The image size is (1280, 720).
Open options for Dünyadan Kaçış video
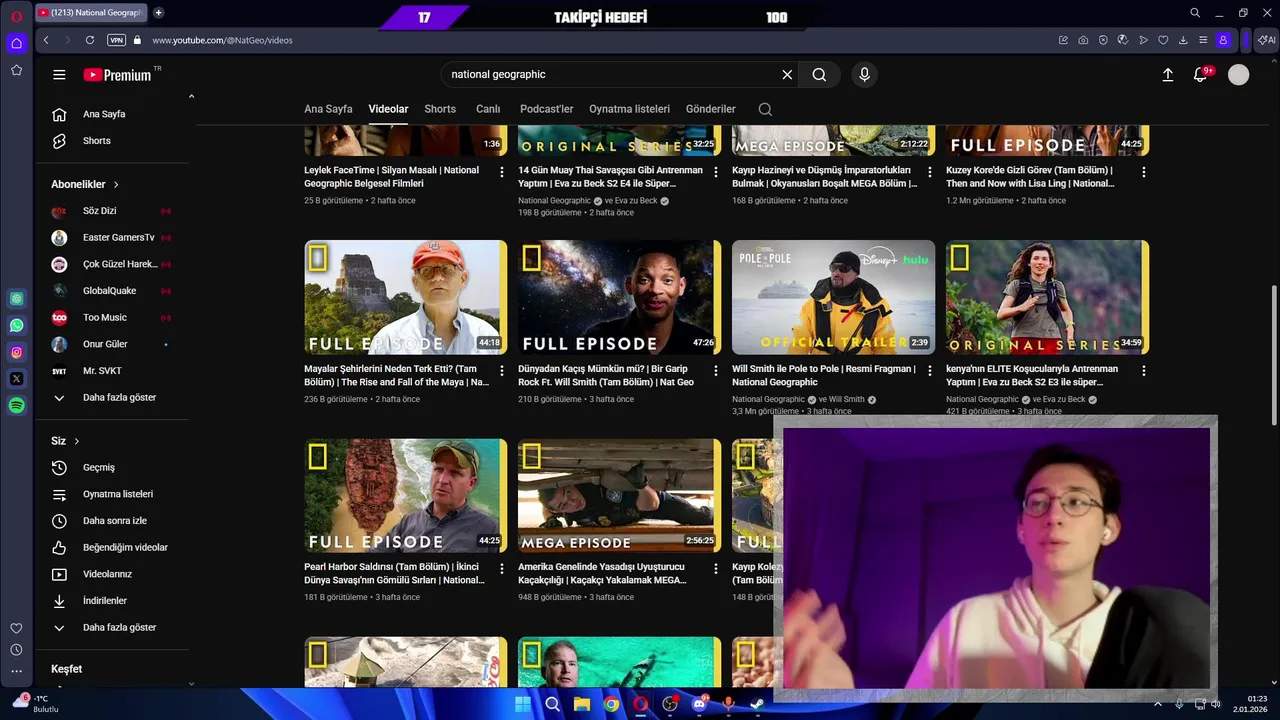pyautogui.click(x=716, y=371)
